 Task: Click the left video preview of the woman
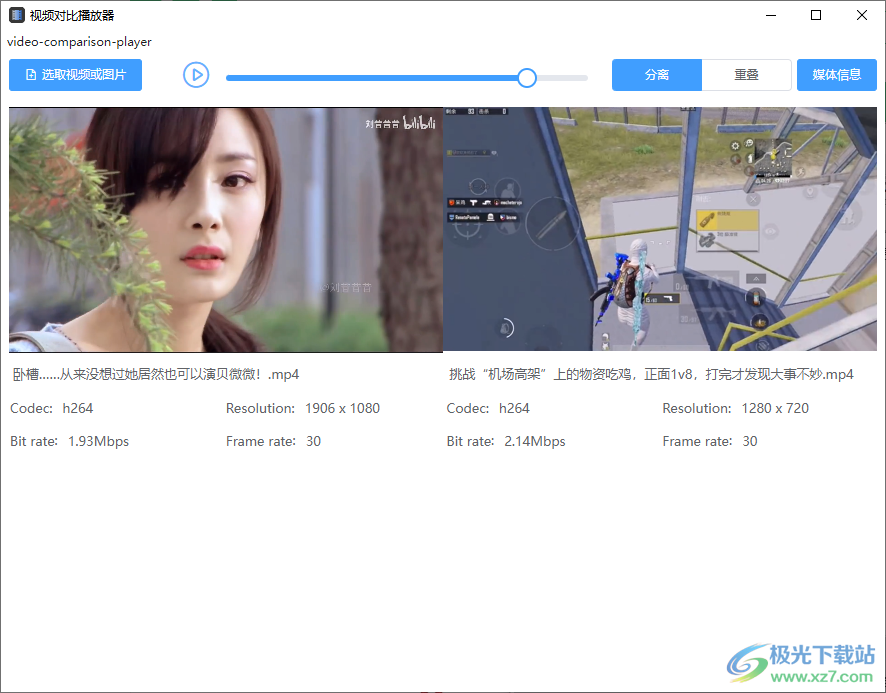tap(226, 229)
